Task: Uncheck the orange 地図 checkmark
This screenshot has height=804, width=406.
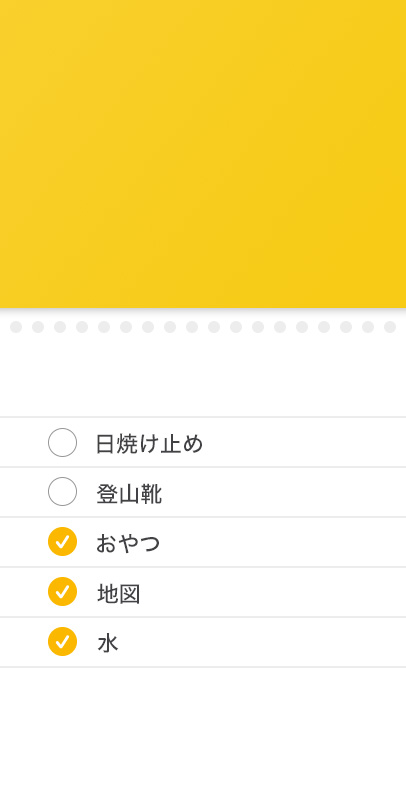Action: coord(63,592)
